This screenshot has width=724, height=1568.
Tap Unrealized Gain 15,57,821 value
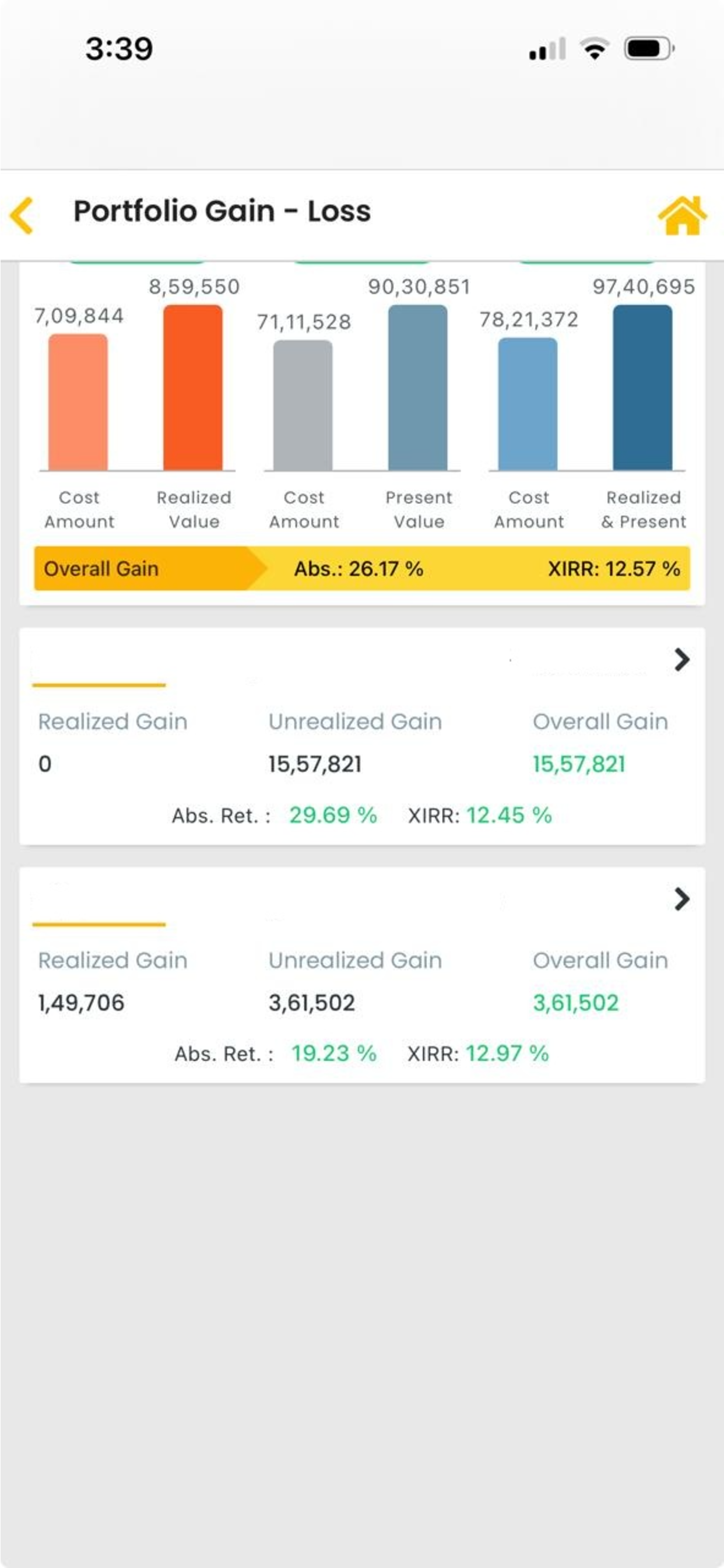315,764
